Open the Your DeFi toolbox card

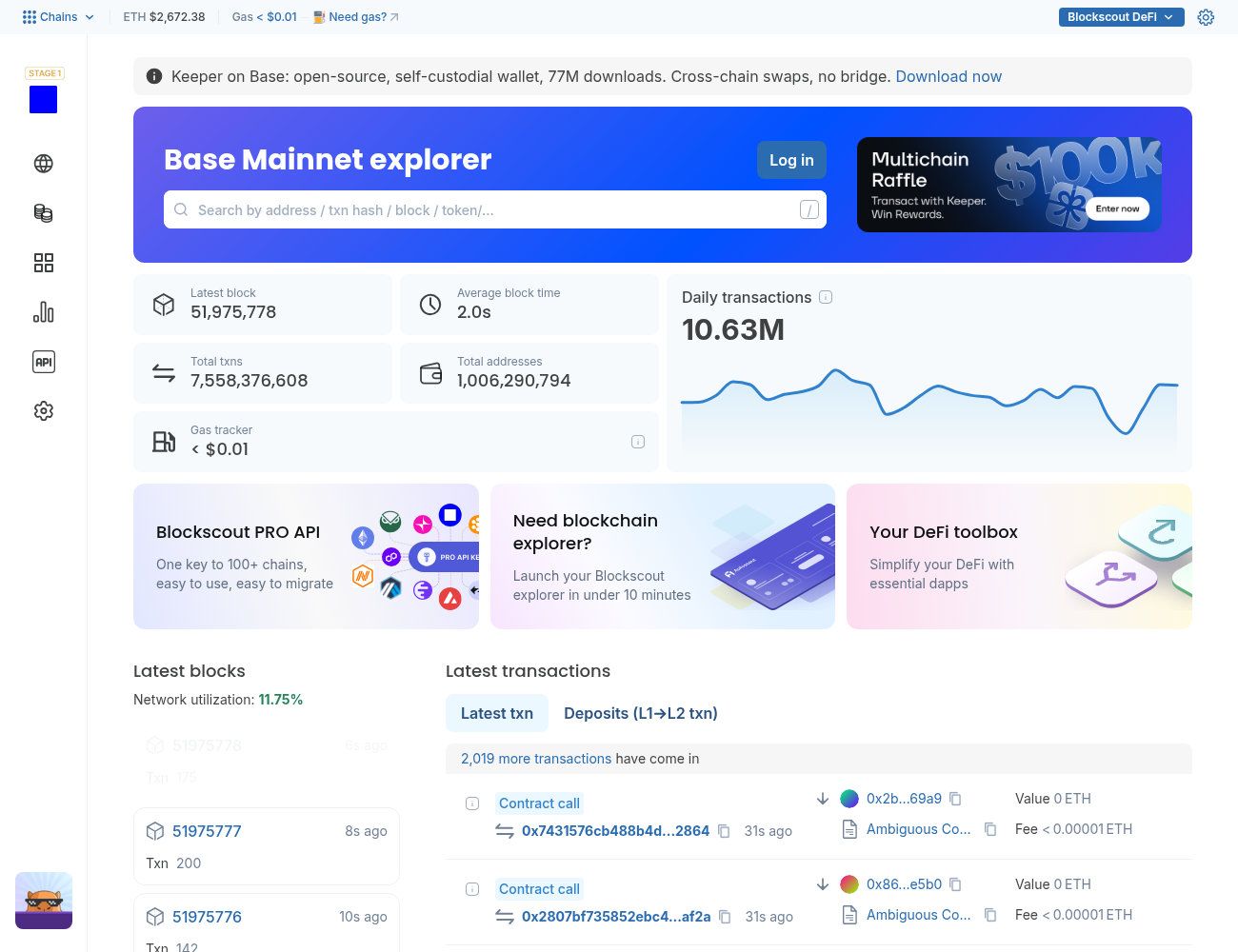1019,556
